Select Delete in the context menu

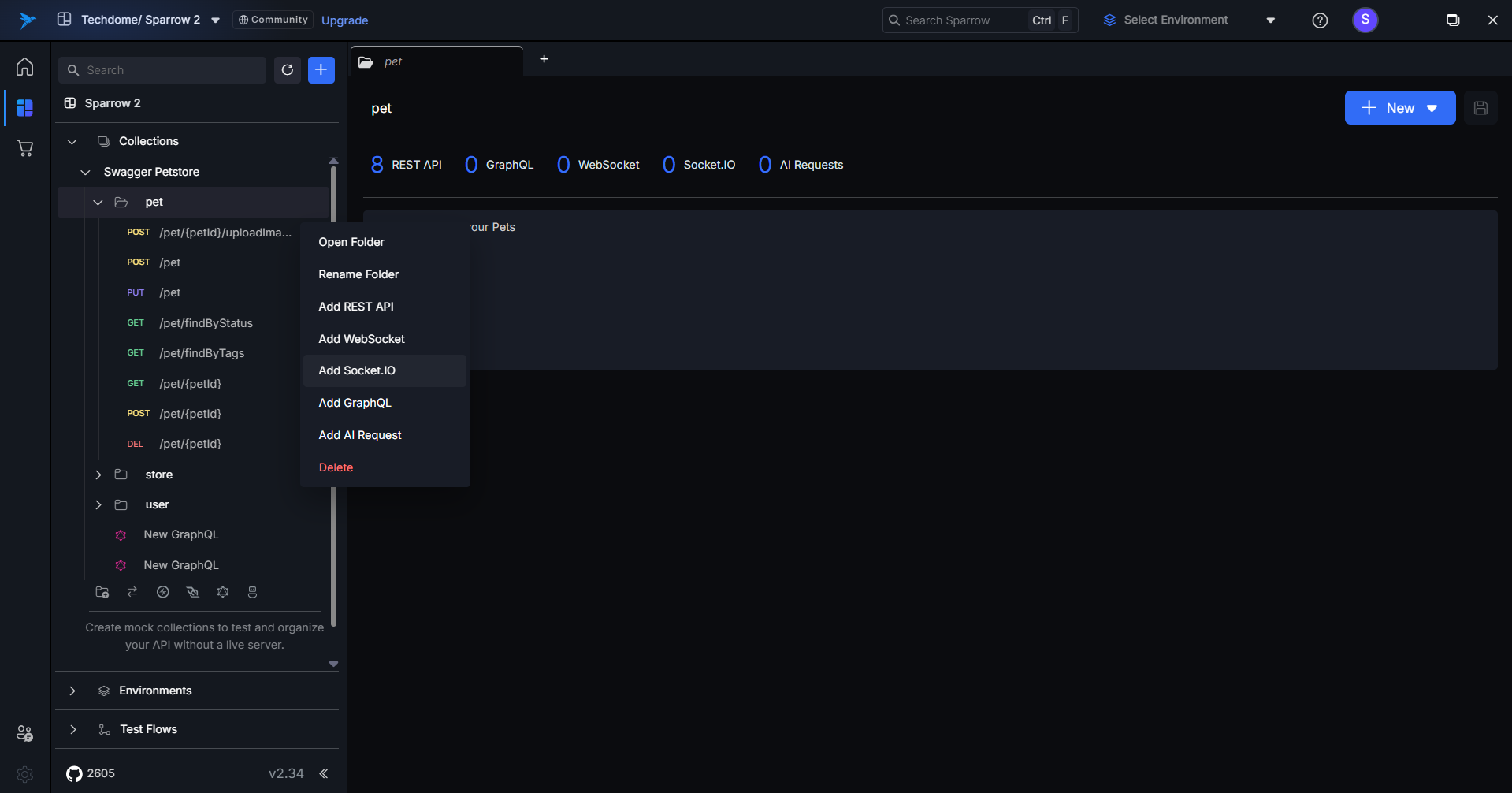coord(336,467)
